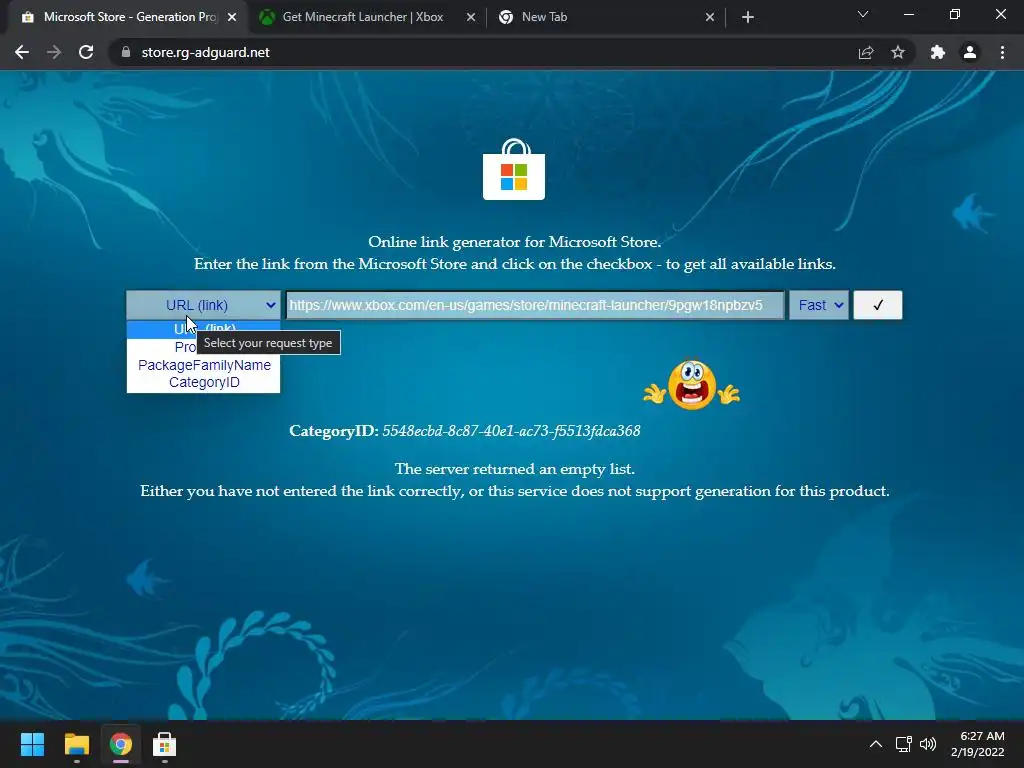Open the Windows Start menu

pos(32,744)
